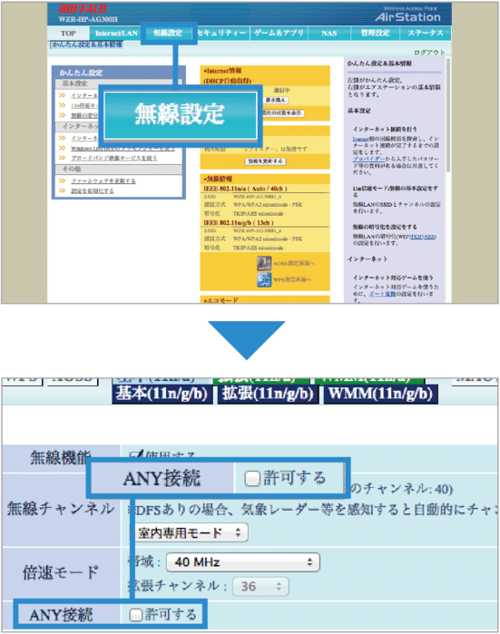Click the 書き換え button

[x=276, y=100]
